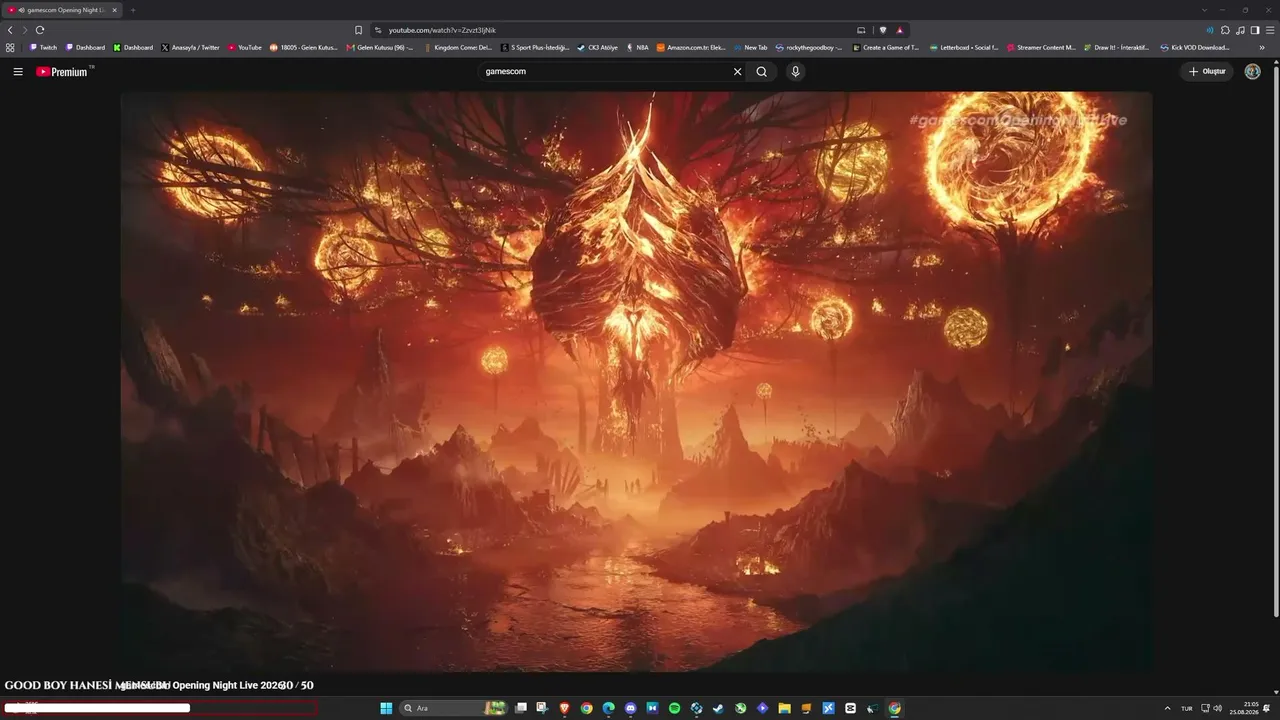Clear the gamescom search query

[x=738, y=72]
